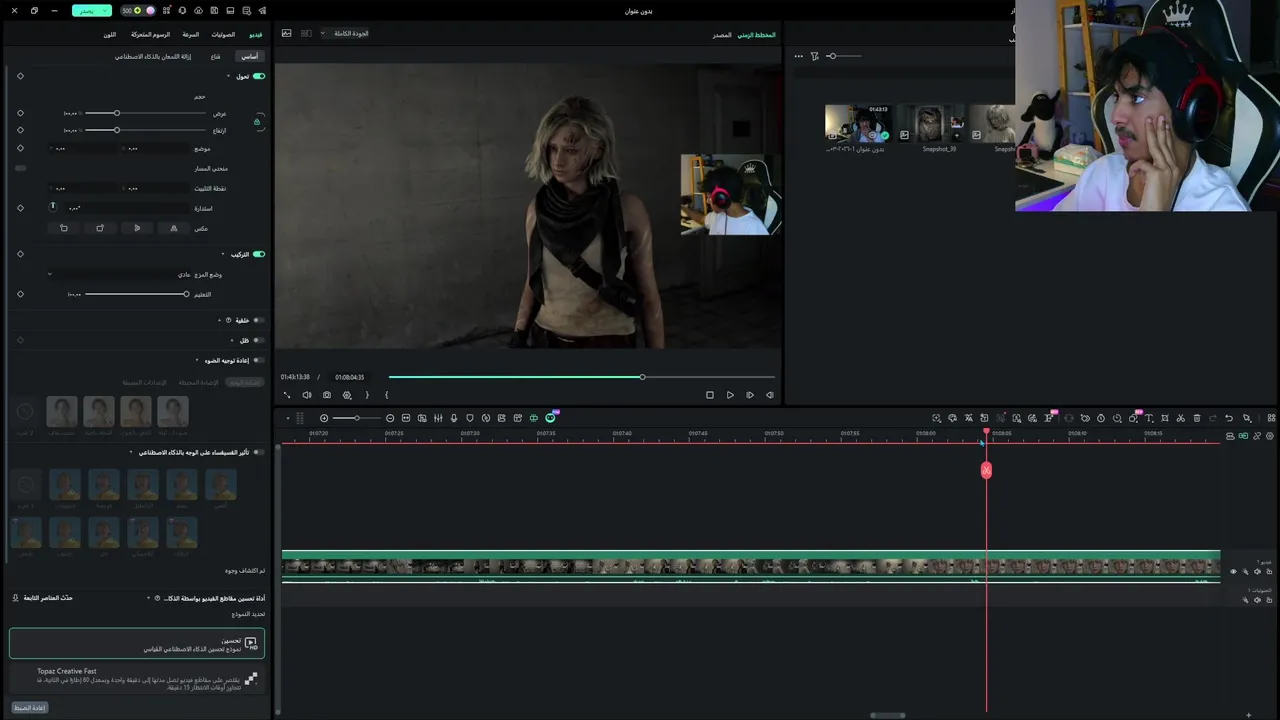This screenshot has width=1280, height=720.
Task: Click the Text T tool in timeline toolbar
Action: tap(1149, 418)
